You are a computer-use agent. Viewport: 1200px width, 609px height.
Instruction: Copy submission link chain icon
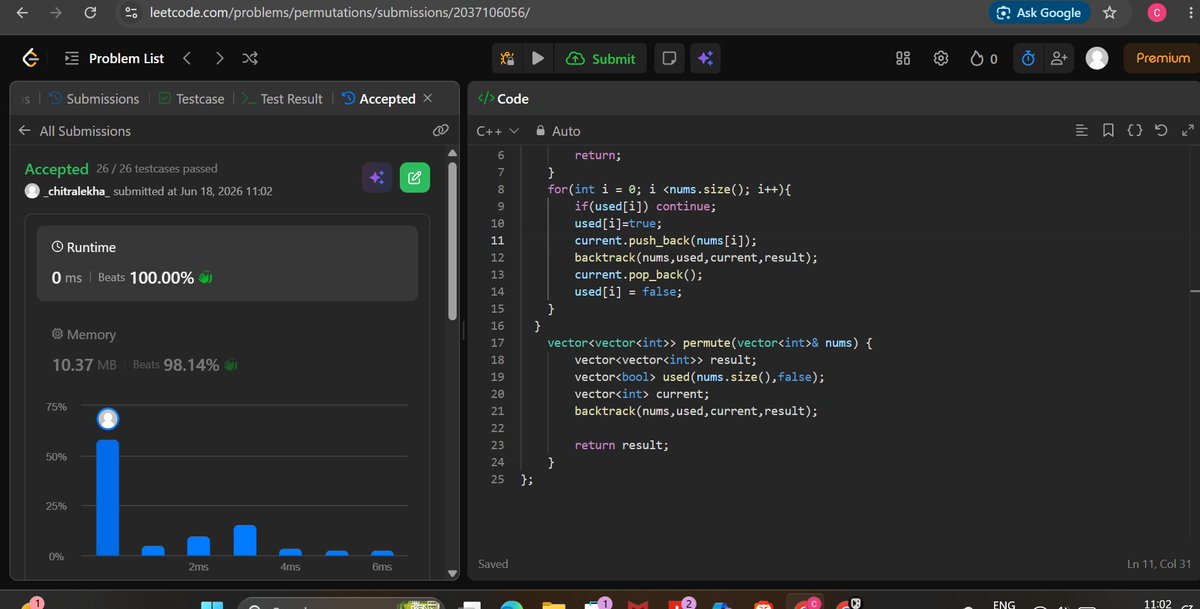coord(440,131)
